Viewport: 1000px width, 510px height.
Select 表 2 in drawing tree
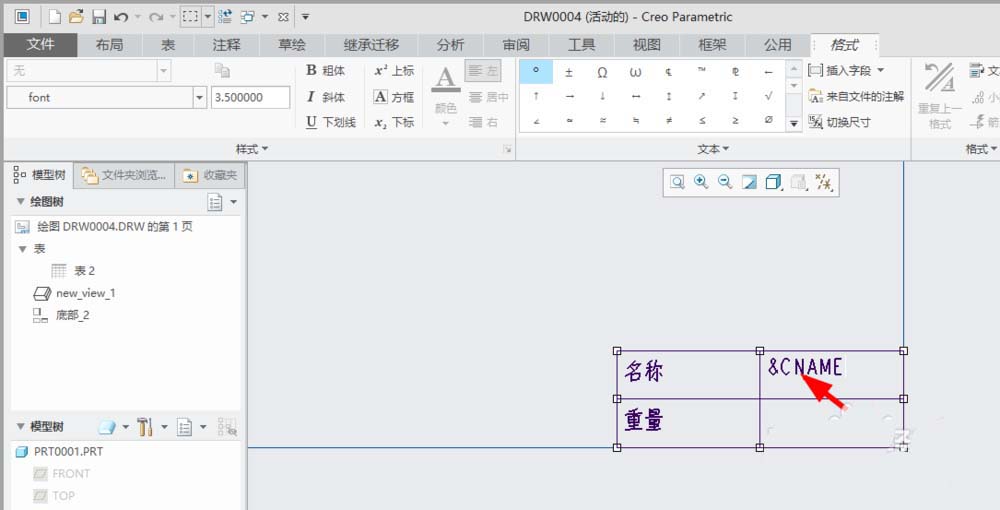click(x=73, y=271)
